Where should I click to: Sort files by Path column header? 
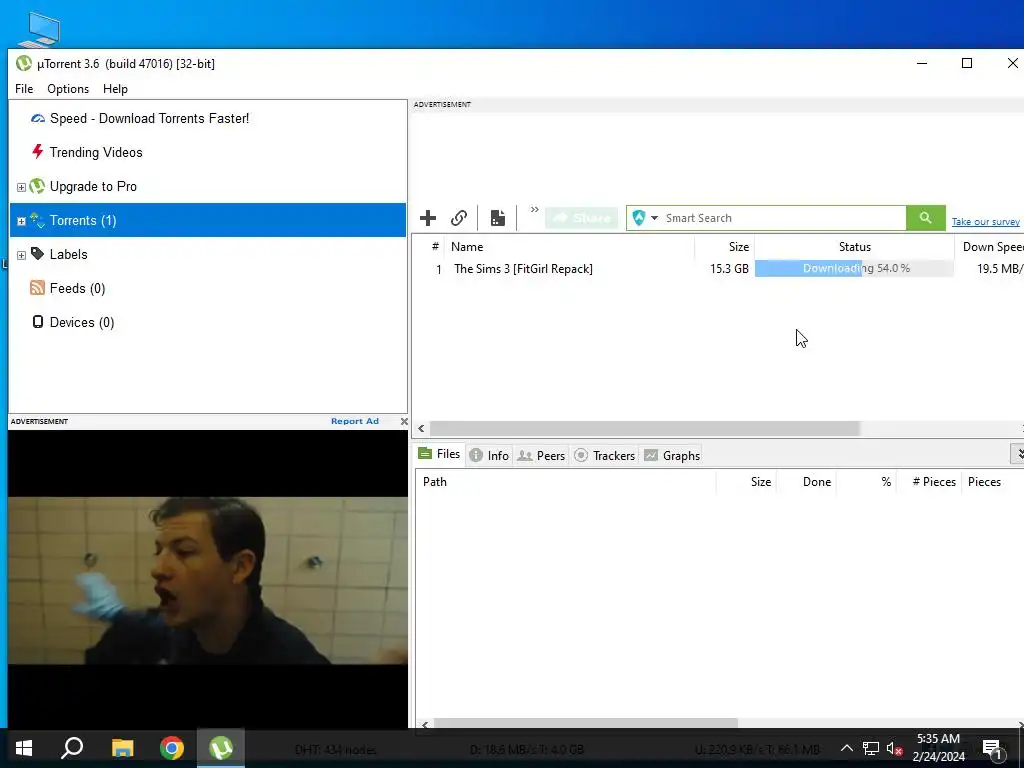(x=566, y=482)
